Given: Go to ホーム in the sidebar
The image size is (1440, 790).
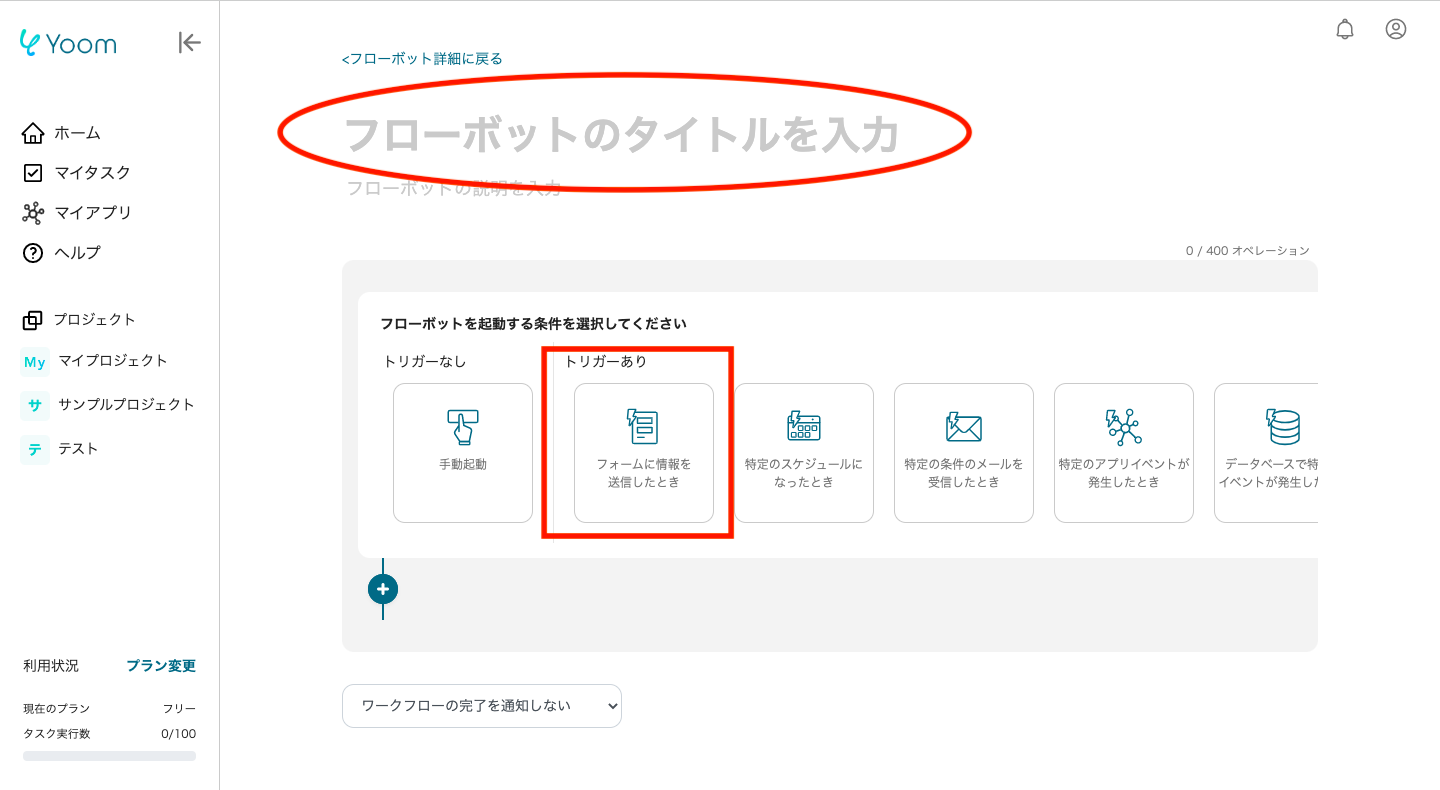Looking at the screenshot, I should coord(76,133).
